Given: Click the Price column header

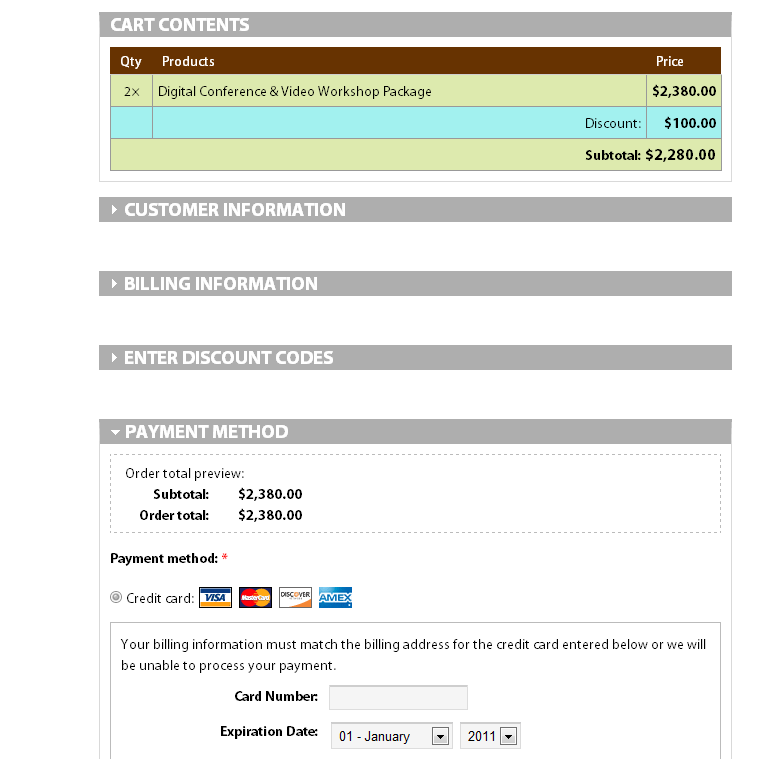Looking at the screenshot, I should point(669,61).
